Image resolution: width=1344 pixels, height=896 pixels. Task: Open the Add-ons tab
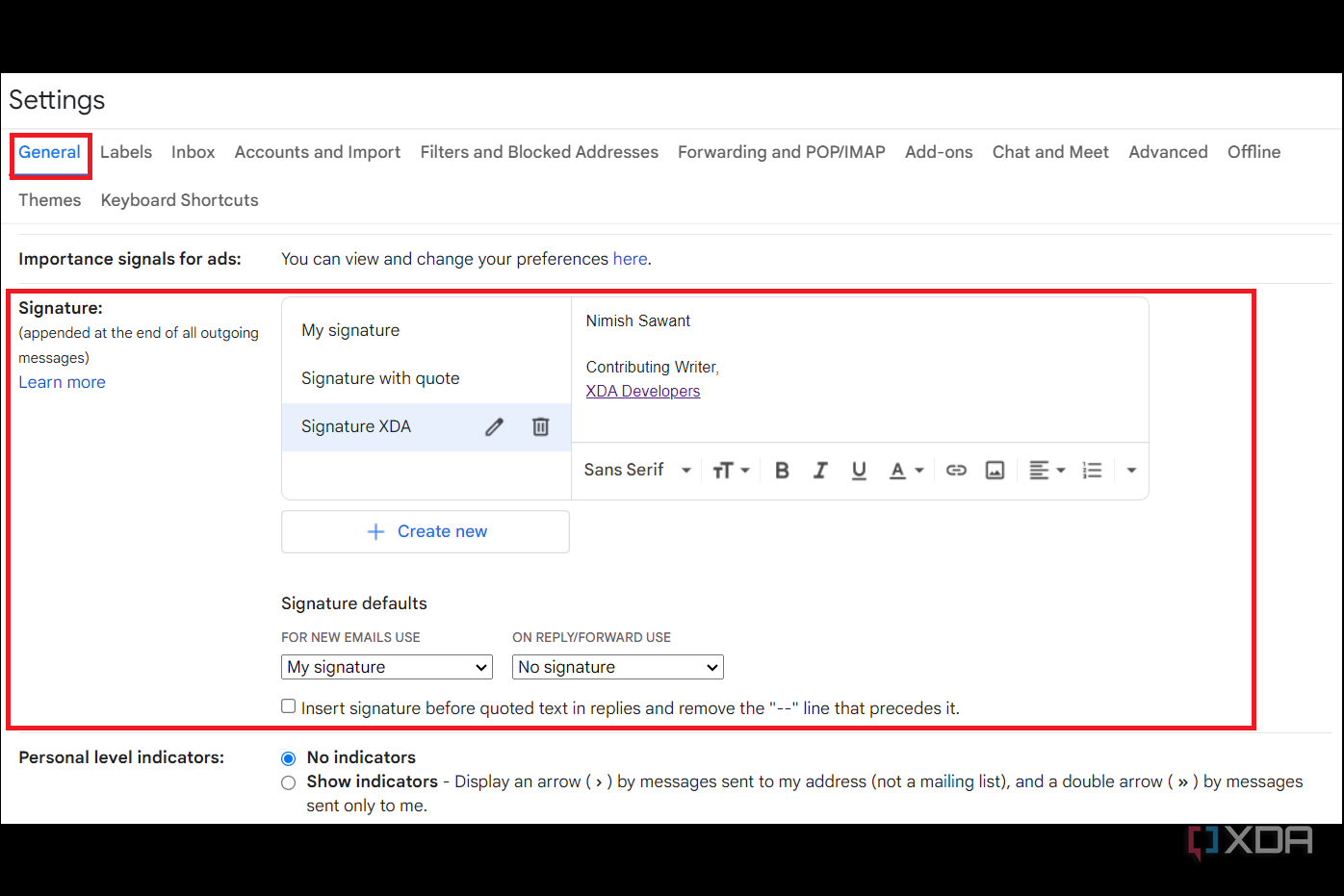939,152
